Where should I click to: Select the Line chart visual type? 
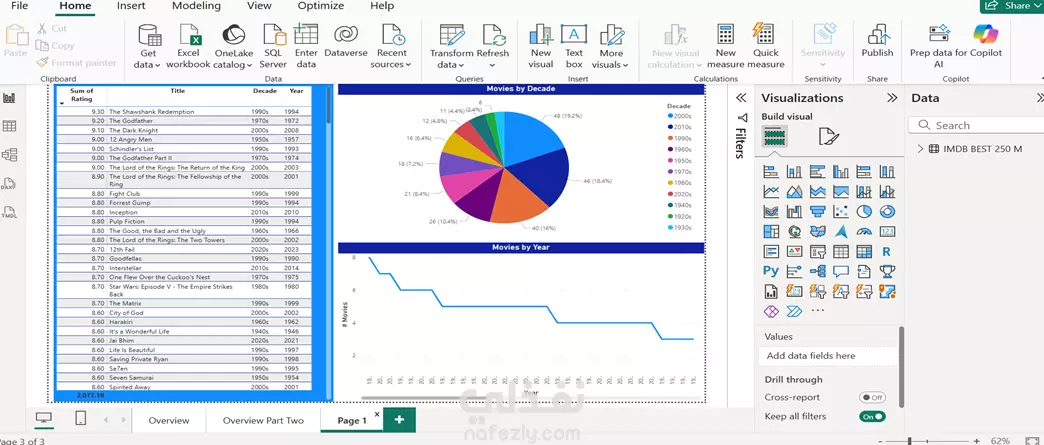tap(771, 192)
